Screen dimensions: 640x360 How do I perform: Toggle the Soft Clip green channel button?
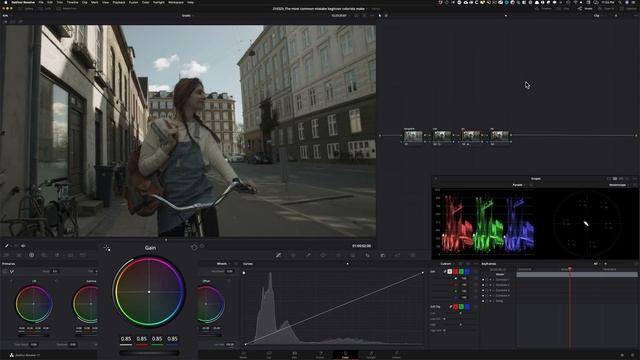pyautogui.click(x=461, y=307)
